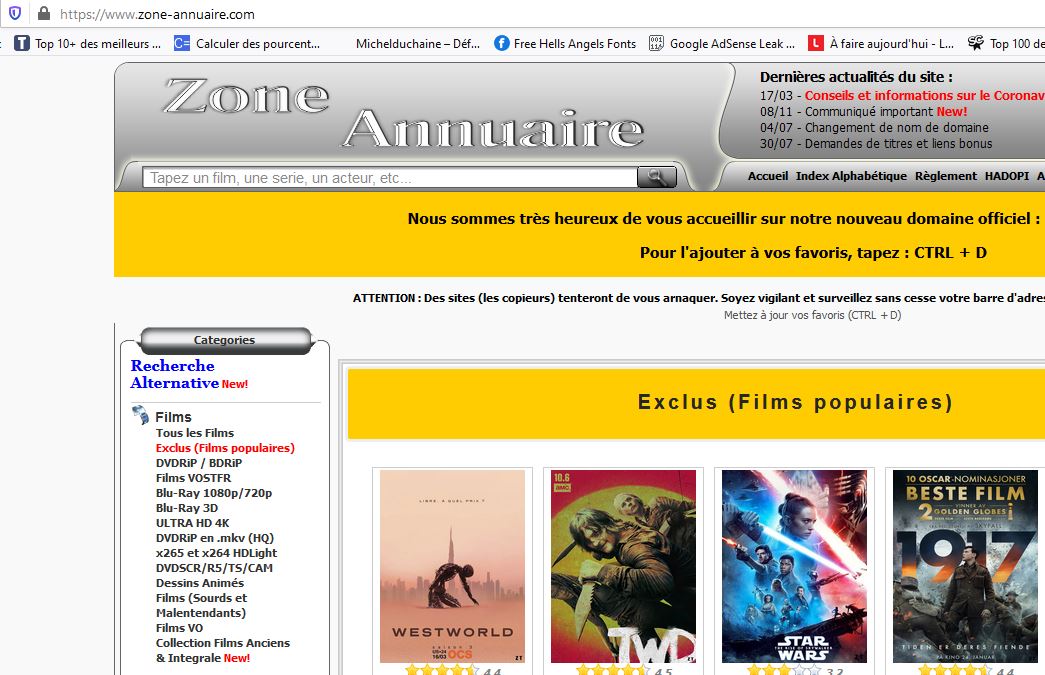Viewport: 1045px width, 675px height.
Task: Go to Accueil in the navigation menu
Action: point(768,176)
